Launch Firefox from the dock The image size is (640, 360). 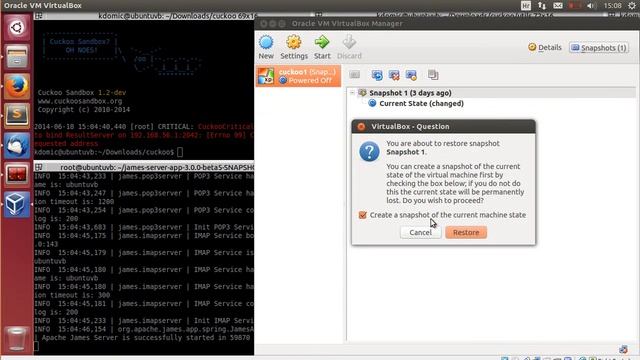click(x=17, y=87)
